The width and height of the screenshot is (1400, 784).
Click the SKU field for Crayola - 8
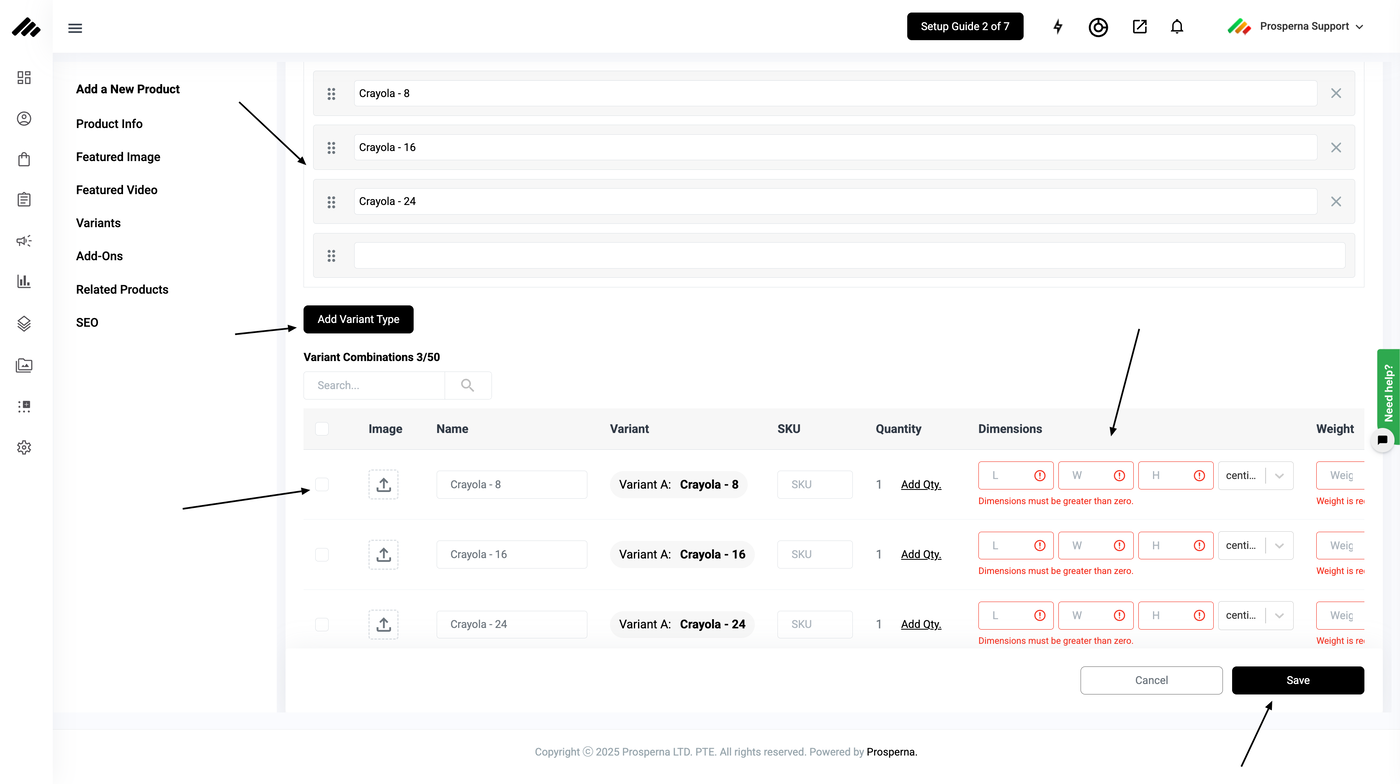click(815, 485)
